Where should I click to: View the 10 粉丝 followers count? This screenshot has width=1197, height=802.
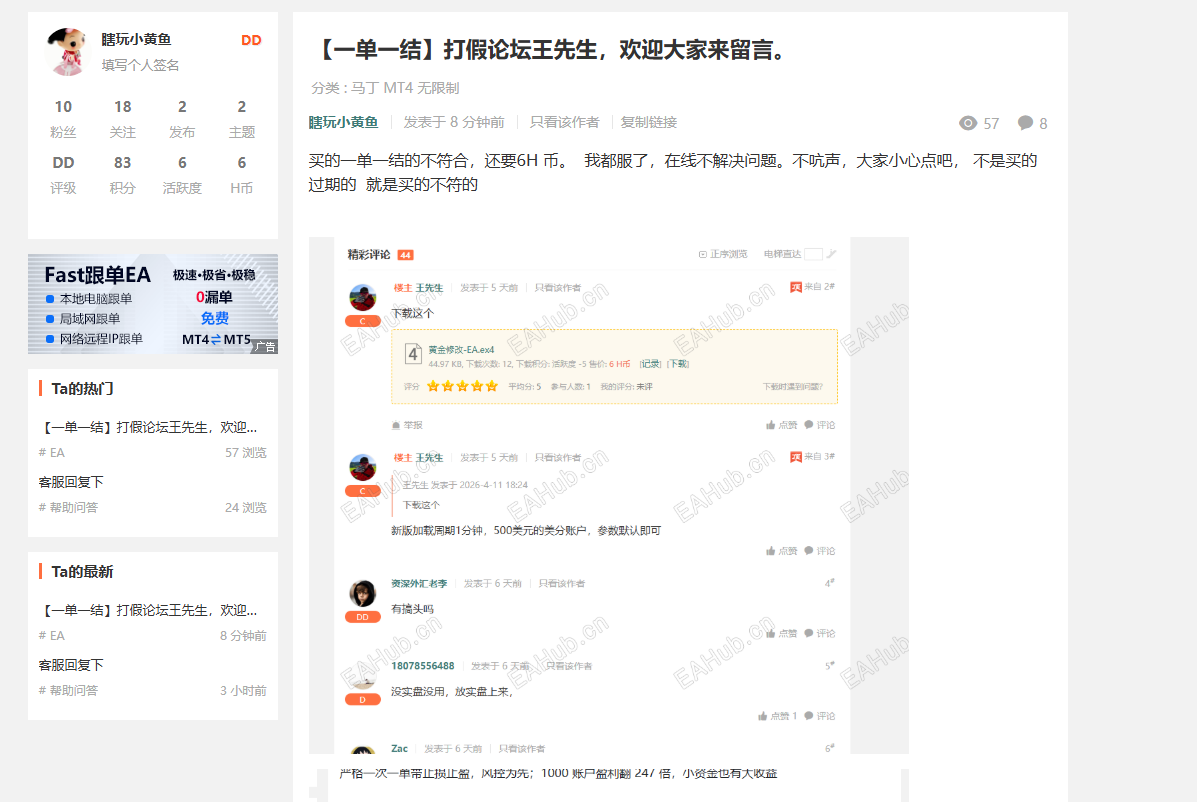(63, 119)
